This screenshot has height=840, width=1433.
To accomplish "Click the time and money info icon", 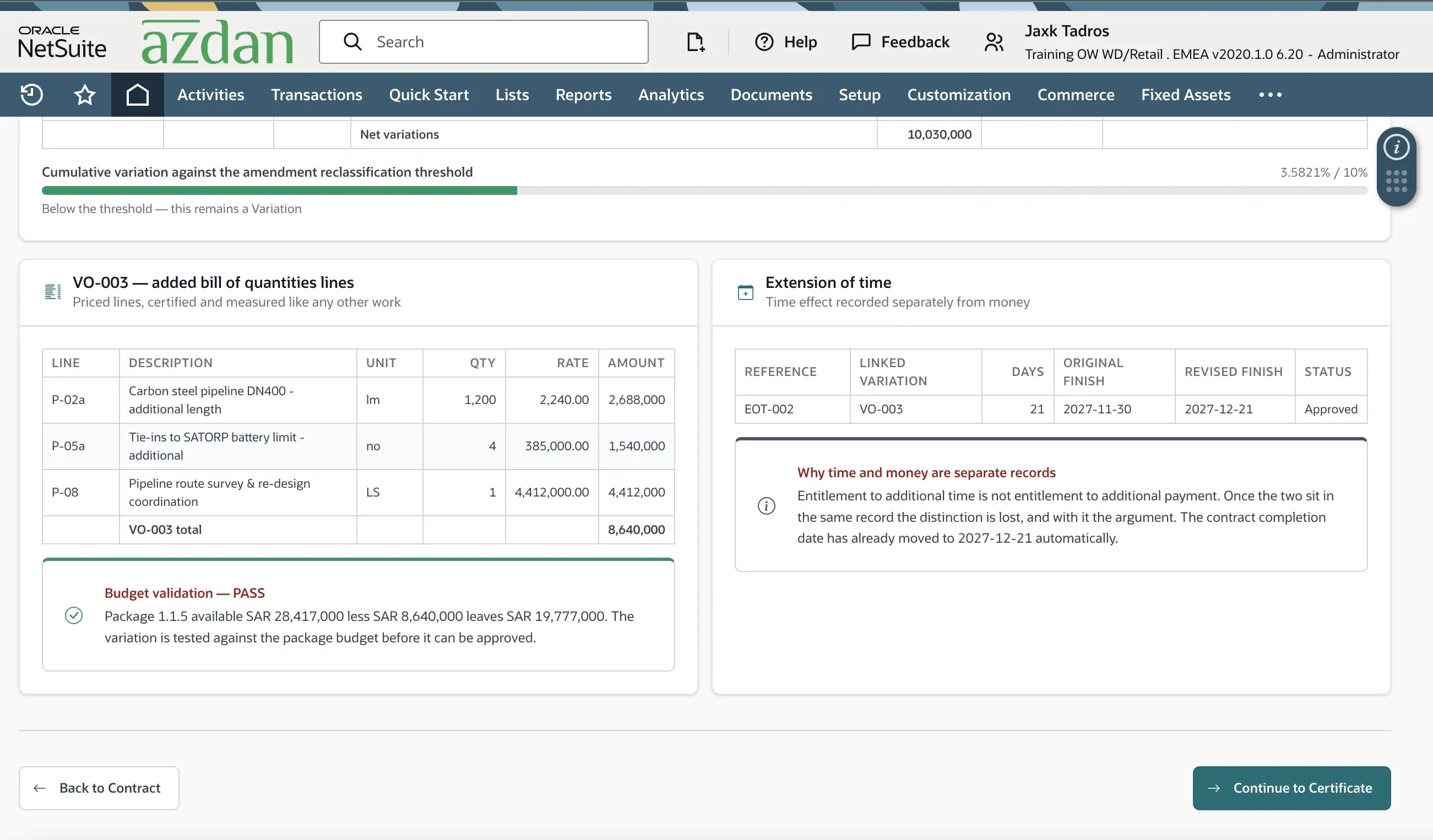I will point(766,505).
